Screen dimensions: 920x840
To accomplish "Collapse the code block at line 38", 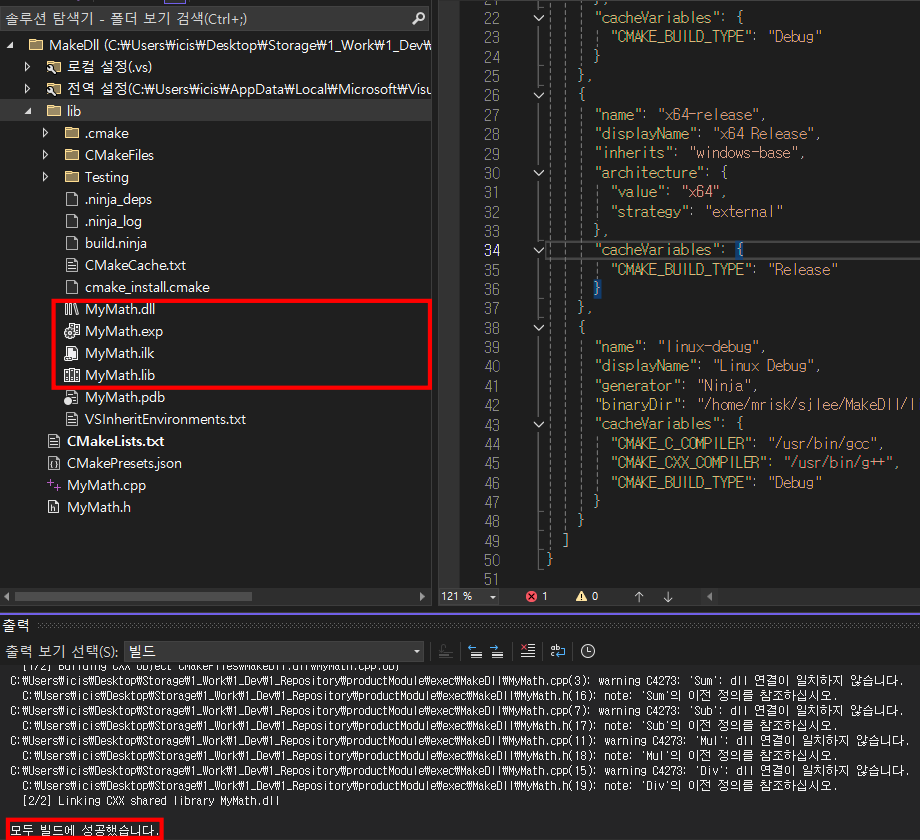I will [x=539, y=328].
